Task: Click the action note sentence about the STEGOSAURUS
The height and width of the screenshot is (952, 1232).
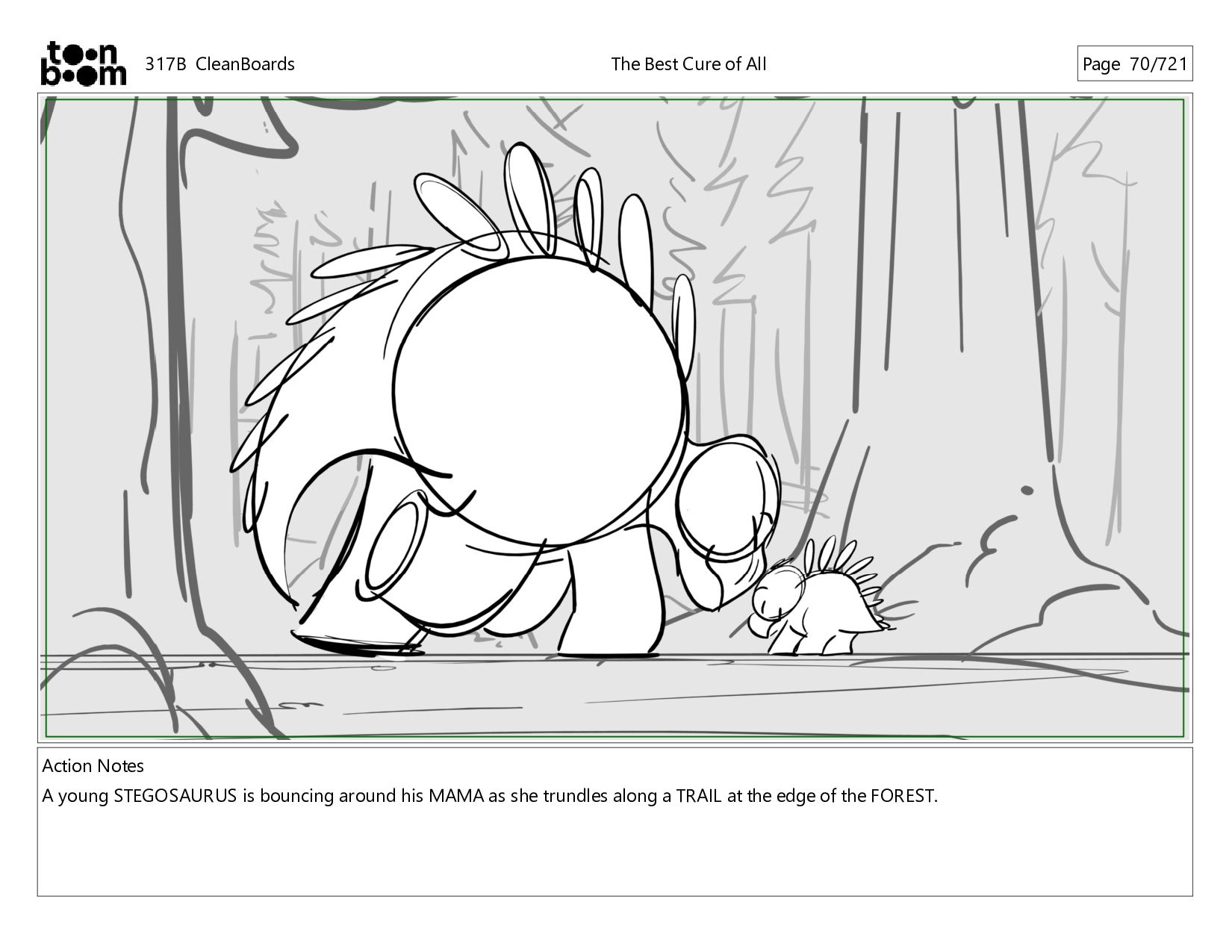Action: (489, 796)
